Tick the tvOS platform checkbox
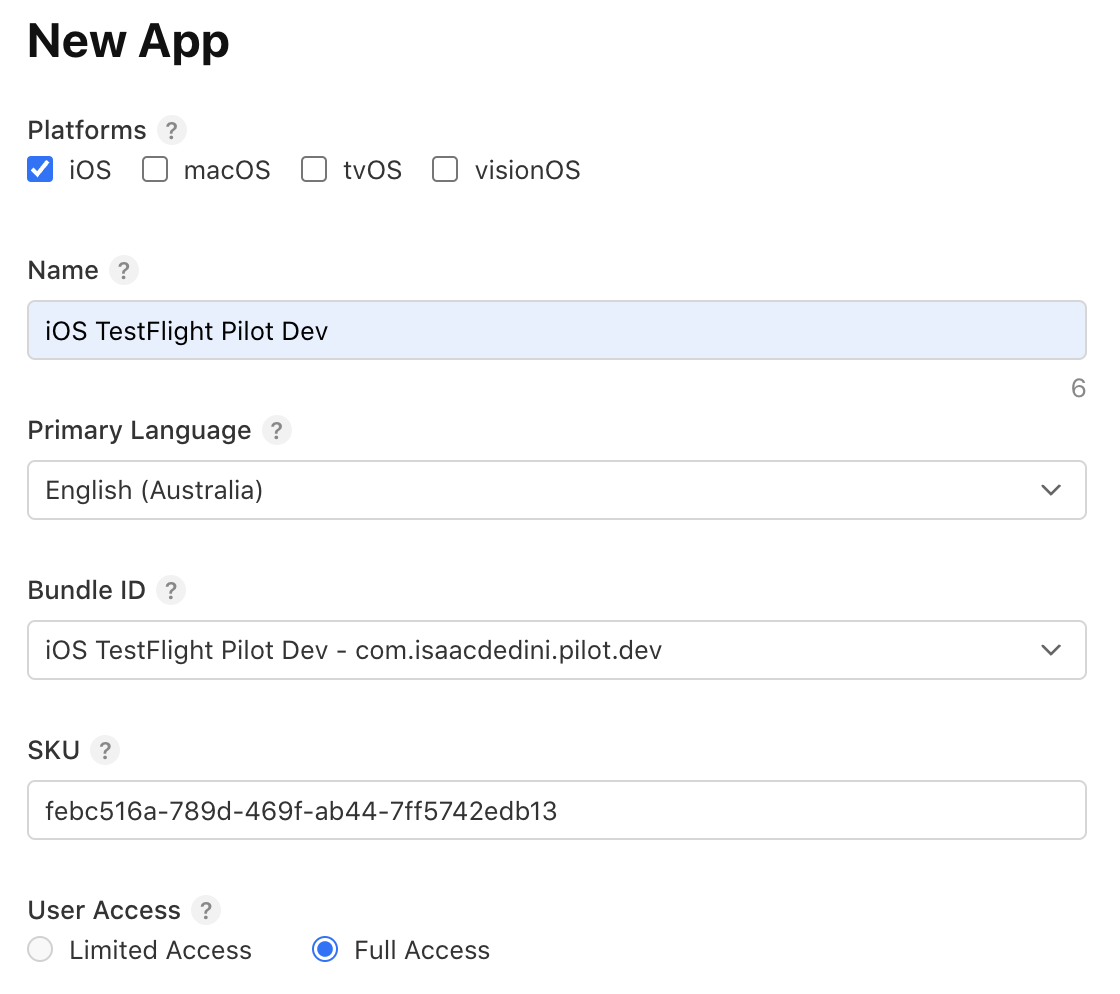Screen dimensions: 1120x994 [314, 170]
